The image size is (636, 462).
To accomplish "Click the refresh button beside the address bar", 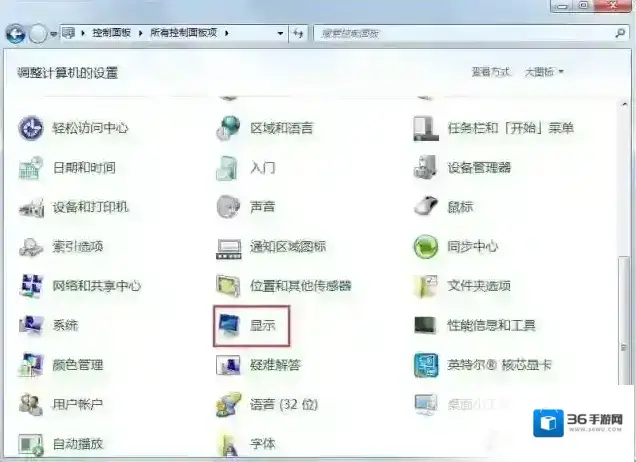I will [x=298, y=33].
